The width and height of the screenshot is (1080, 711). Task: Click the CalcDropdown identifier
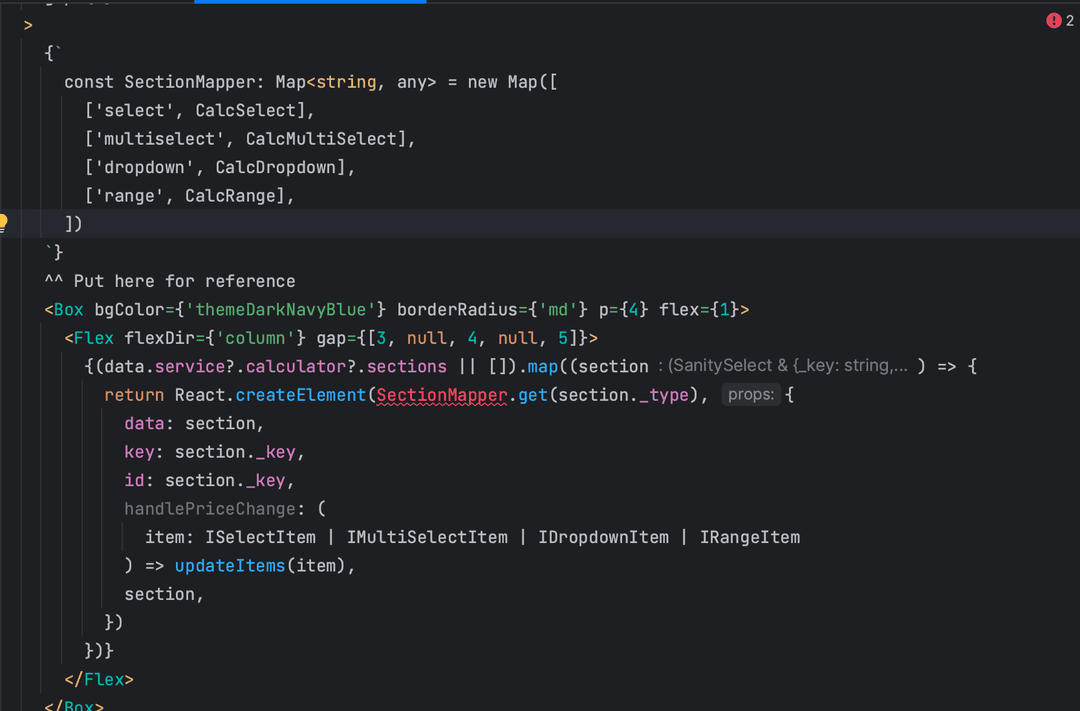point(276,167)
